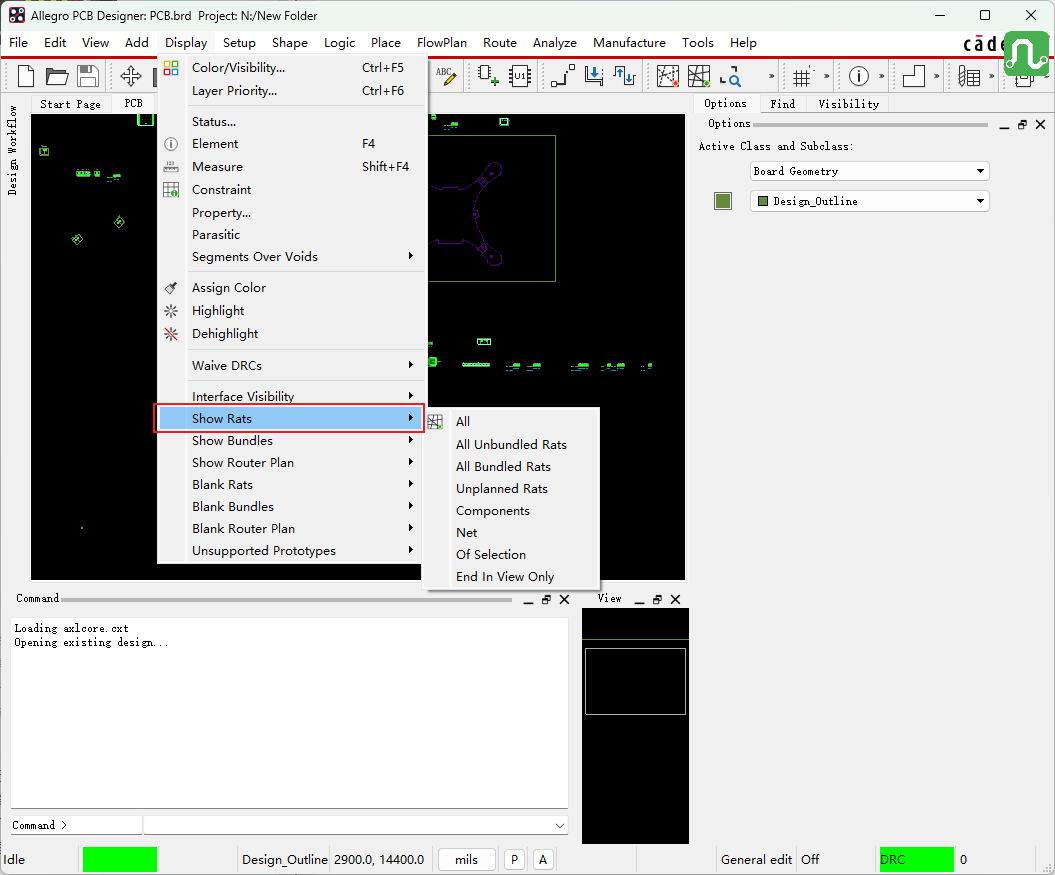
Task: Expand Segments Over Voids submenu
Action: [x=291, y=256]
